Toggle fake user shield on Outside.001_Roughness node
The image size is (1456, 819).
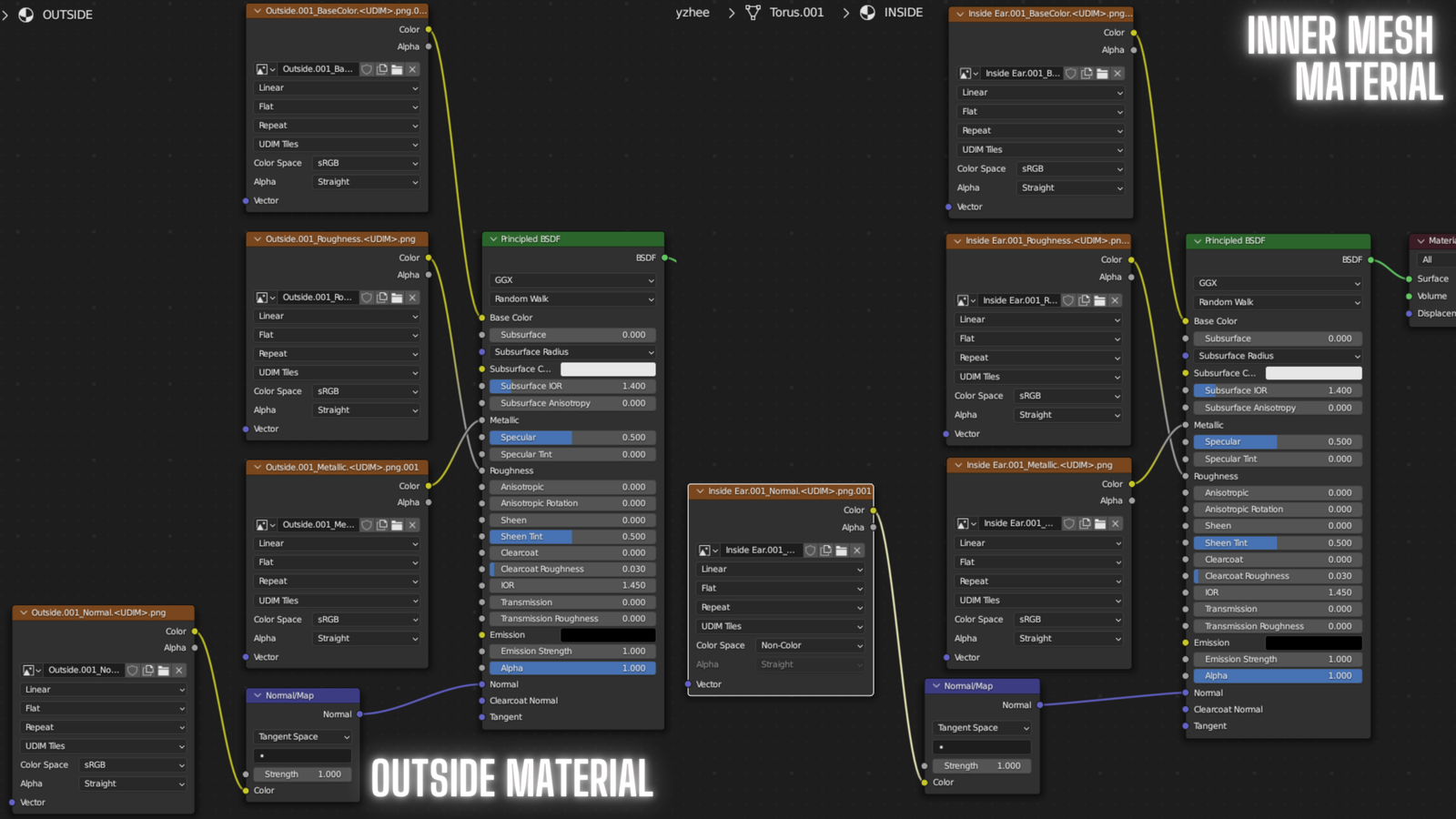click(367, 298)
